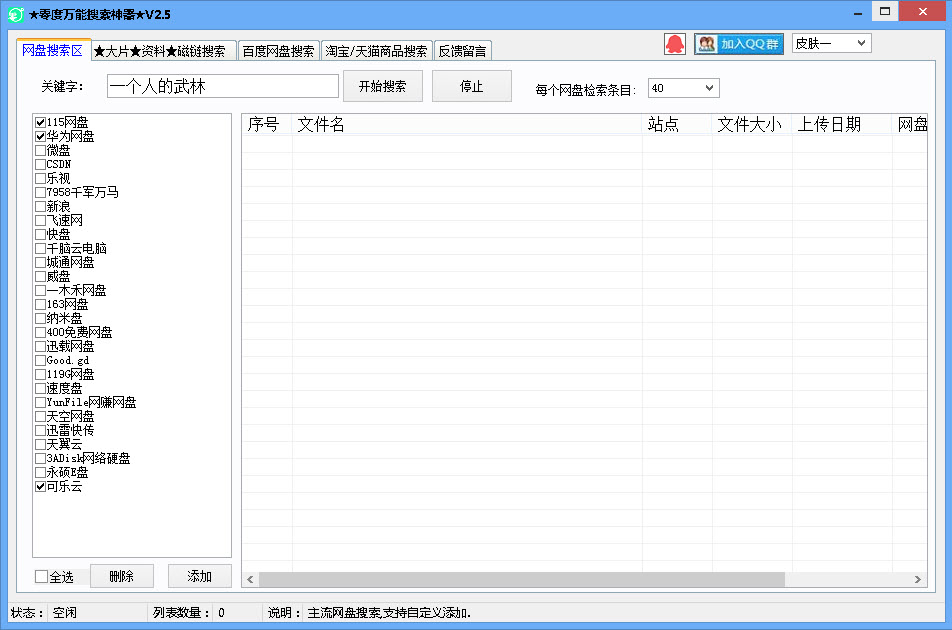This screenshot has width=952, height=630.
Task: Click the 加入QQ群 icon button
Action: point(738,43)
